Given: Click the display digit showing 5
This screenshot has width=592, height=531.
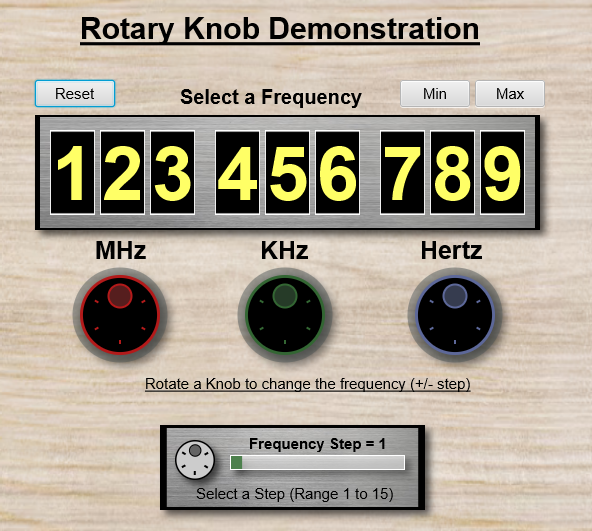Looking at the screenshot, I should (x=287, y=173).
